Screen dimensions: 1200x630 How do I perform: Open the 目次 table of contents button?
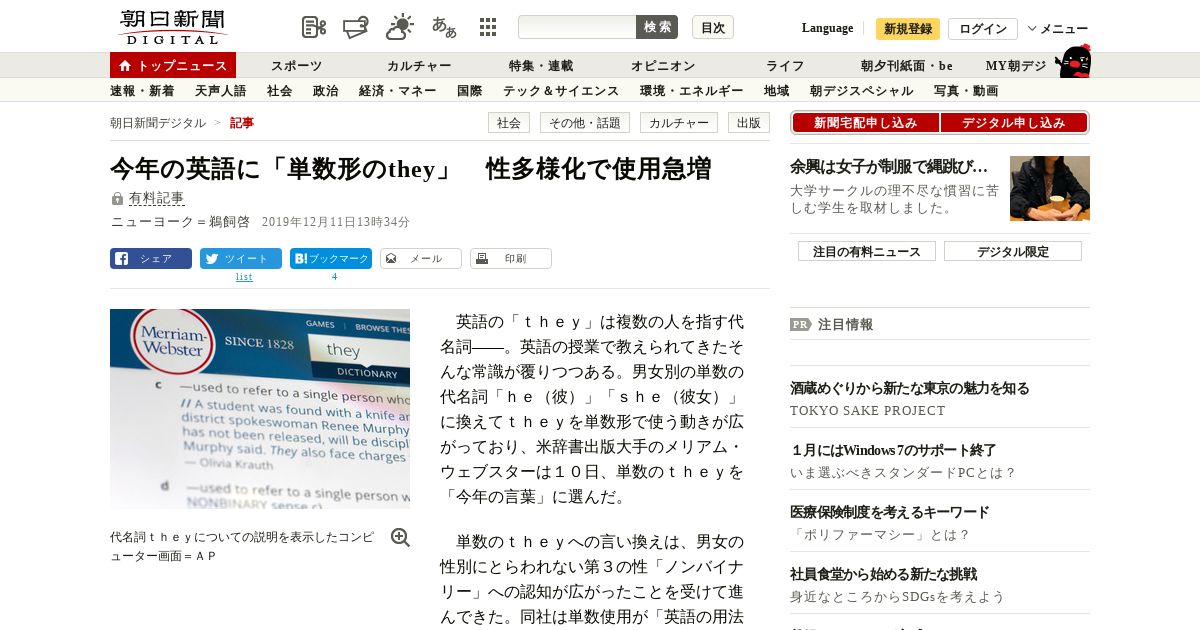click(x=713, y=27)
